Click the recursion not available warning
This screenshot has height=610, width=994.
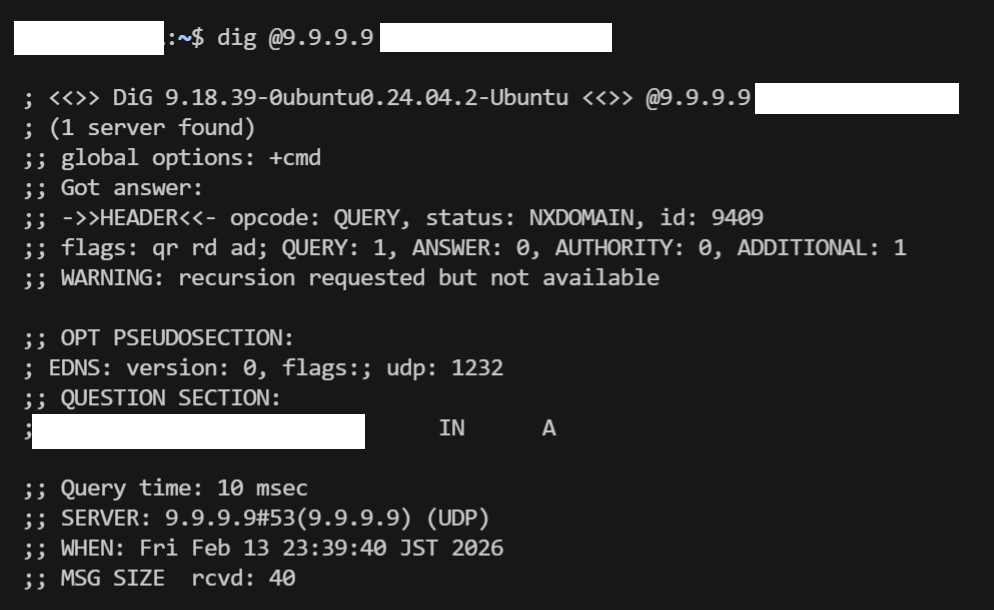coord(360,278)
